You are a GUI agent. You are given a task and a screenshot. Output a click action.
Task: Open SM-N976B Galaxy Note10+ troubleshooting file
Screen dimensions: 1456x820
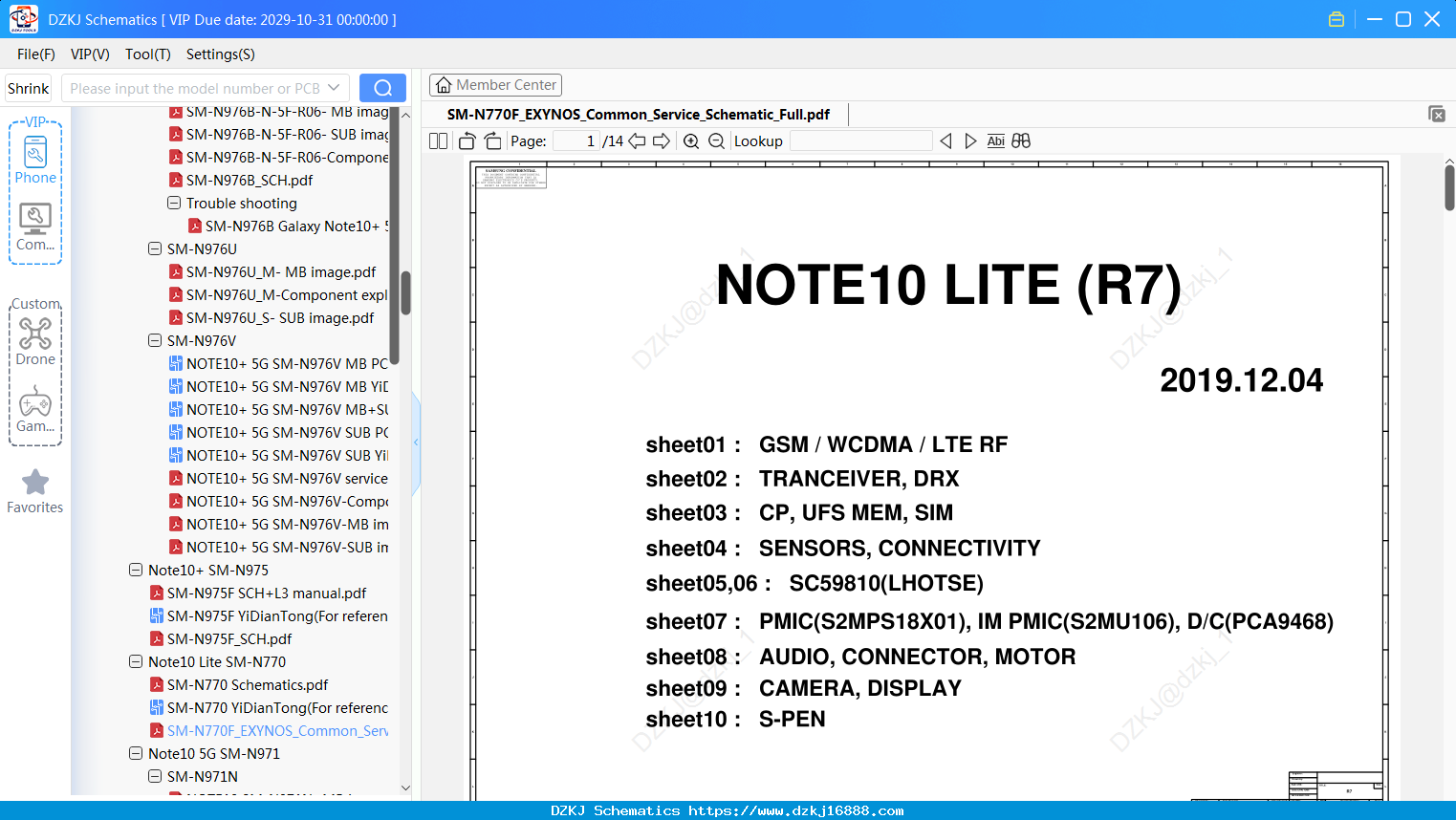pyautogui.click(x=289, y=226)
